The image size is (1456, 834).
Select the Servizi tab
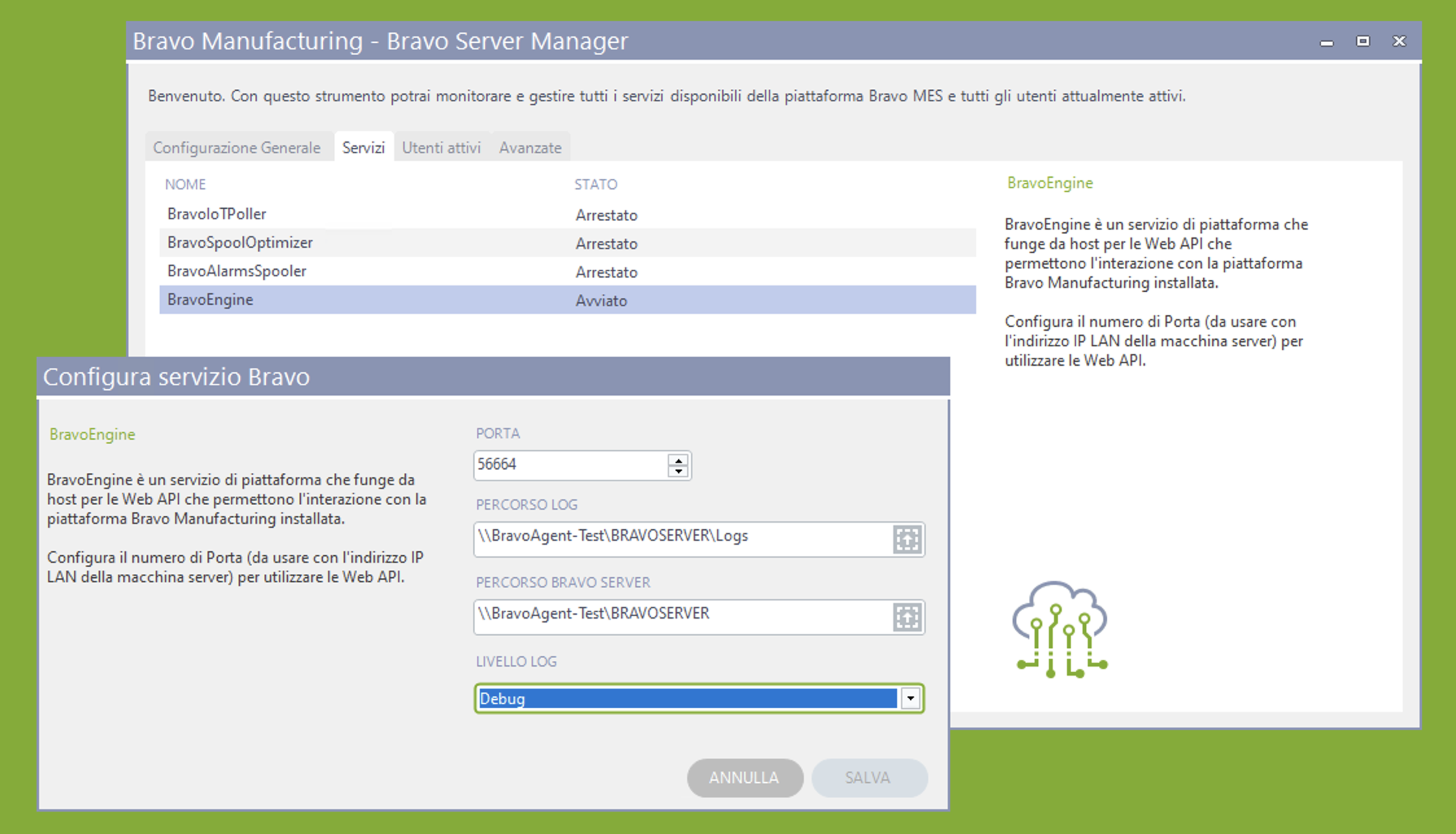pyautogui.click(x=364, y=147)
